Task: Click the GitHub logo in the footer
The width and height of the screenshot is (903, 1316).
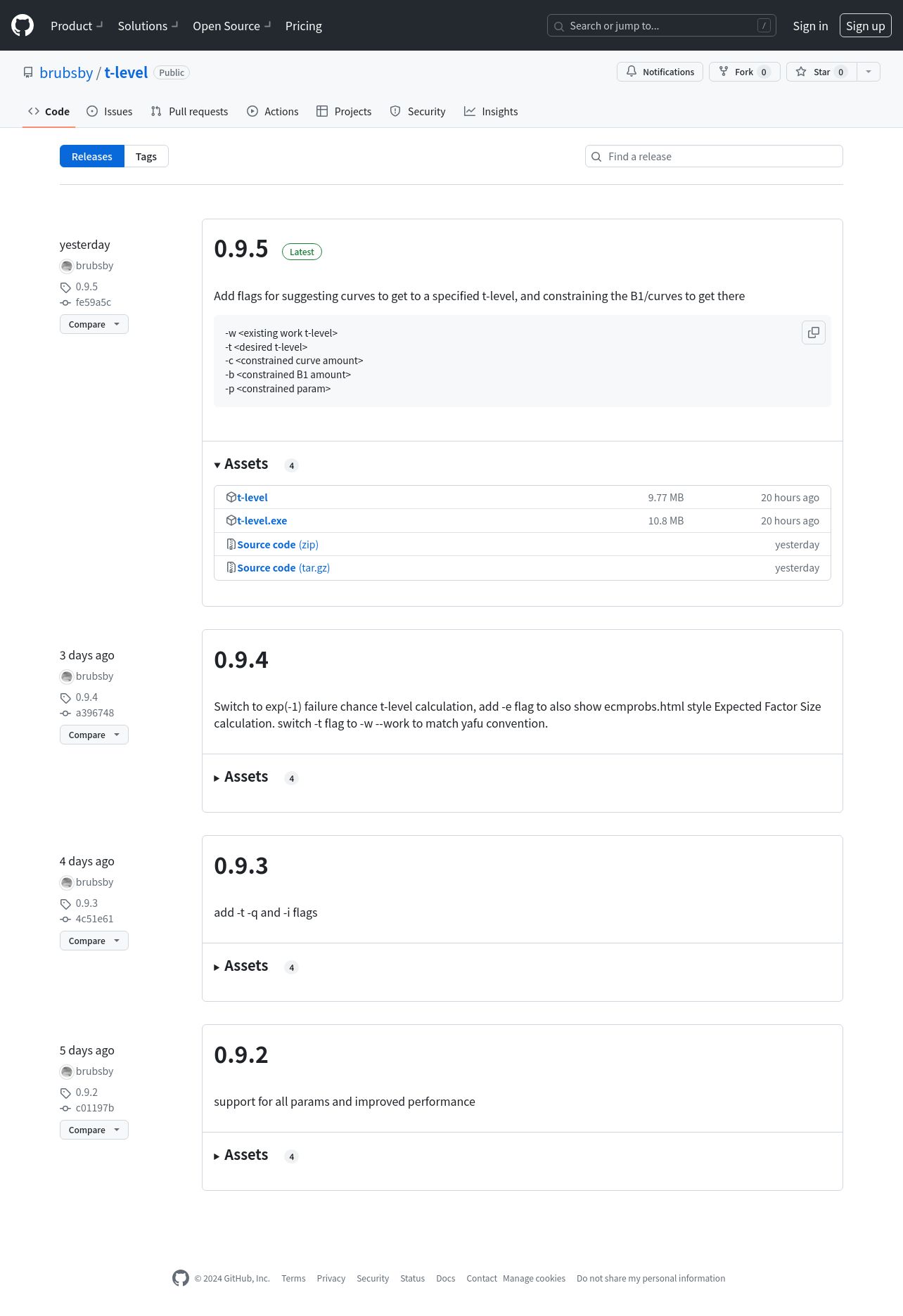Action: (181, 1278)
